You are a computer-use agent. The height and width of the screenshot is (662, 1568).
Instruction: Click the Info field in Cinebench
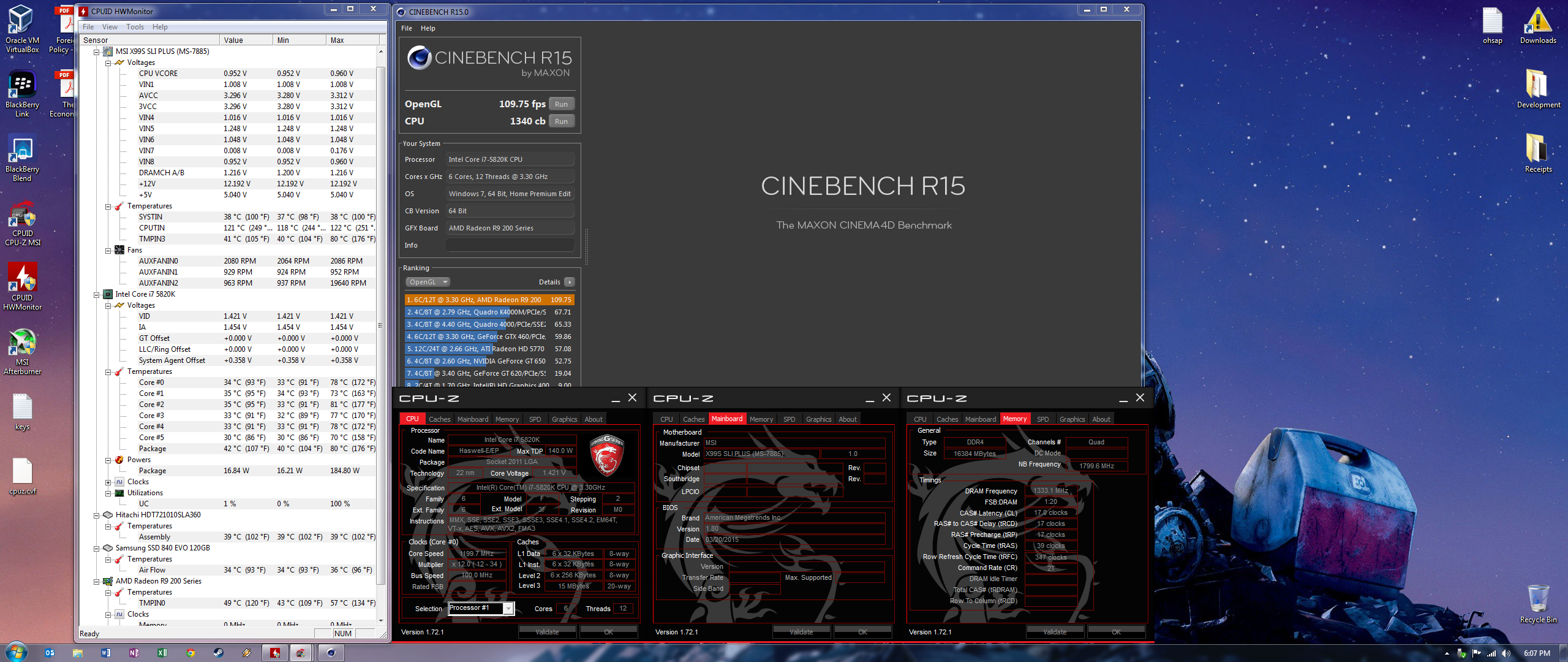(x=510, y=245)
